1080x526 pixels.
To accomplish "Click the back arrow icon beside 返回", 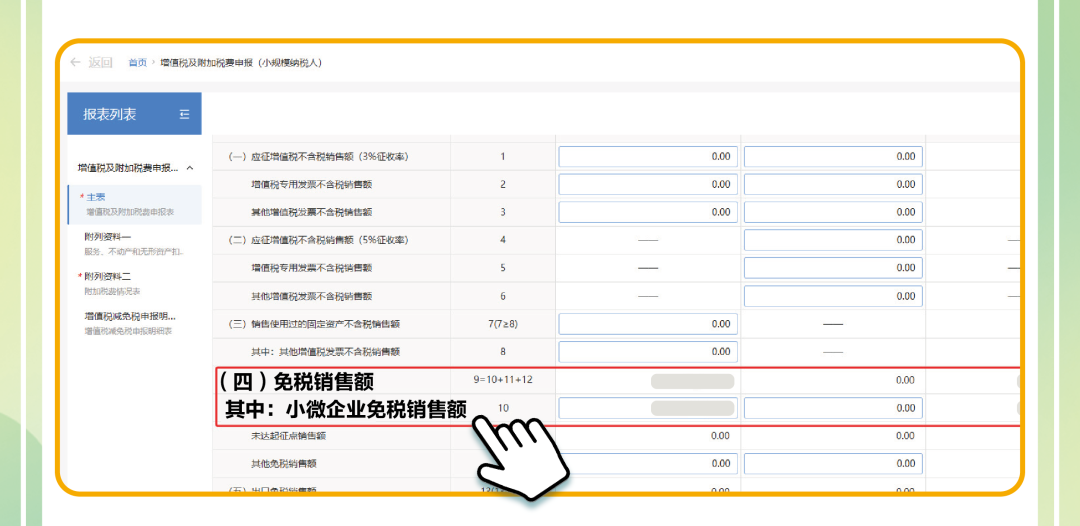I will click(x=76, y=62).
